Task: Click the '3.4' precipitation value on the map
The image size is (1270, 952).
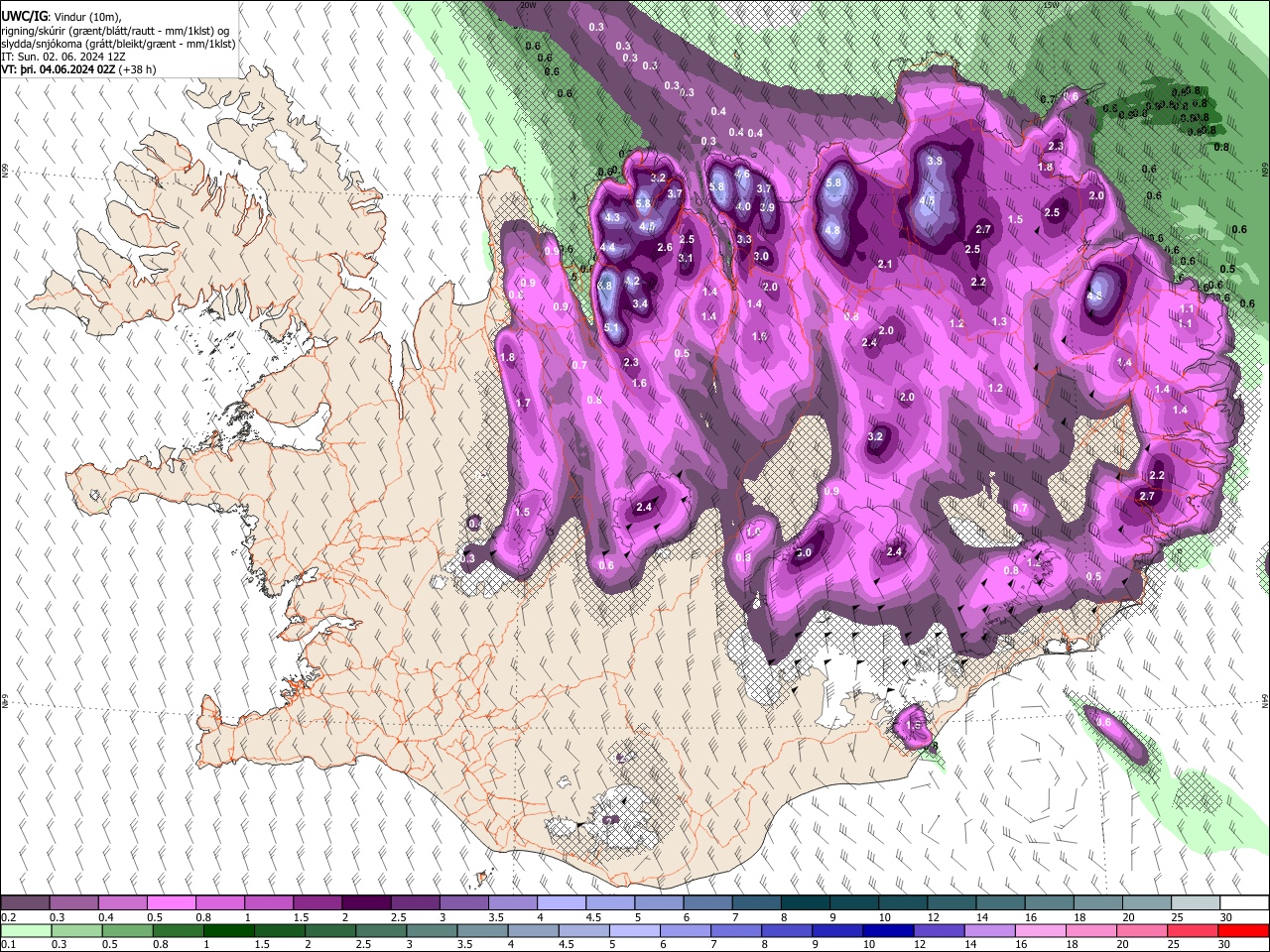Action: (x=640, y=304)
